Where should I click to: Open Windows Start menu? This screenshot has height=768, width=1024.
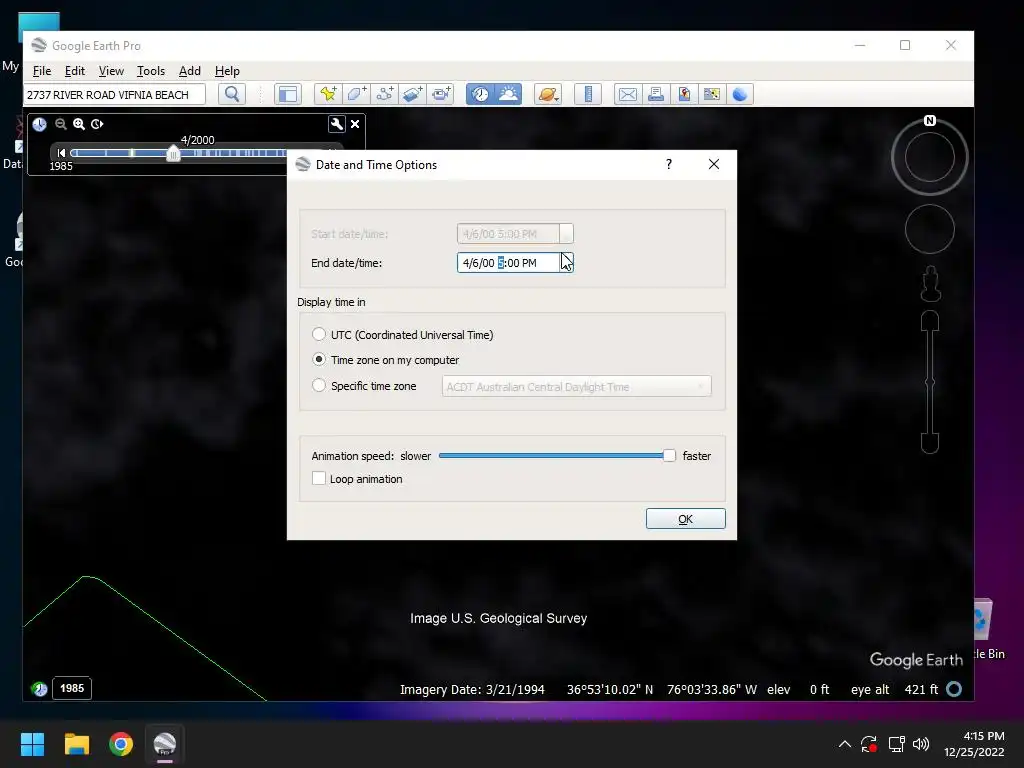click(x=32, y=744)
